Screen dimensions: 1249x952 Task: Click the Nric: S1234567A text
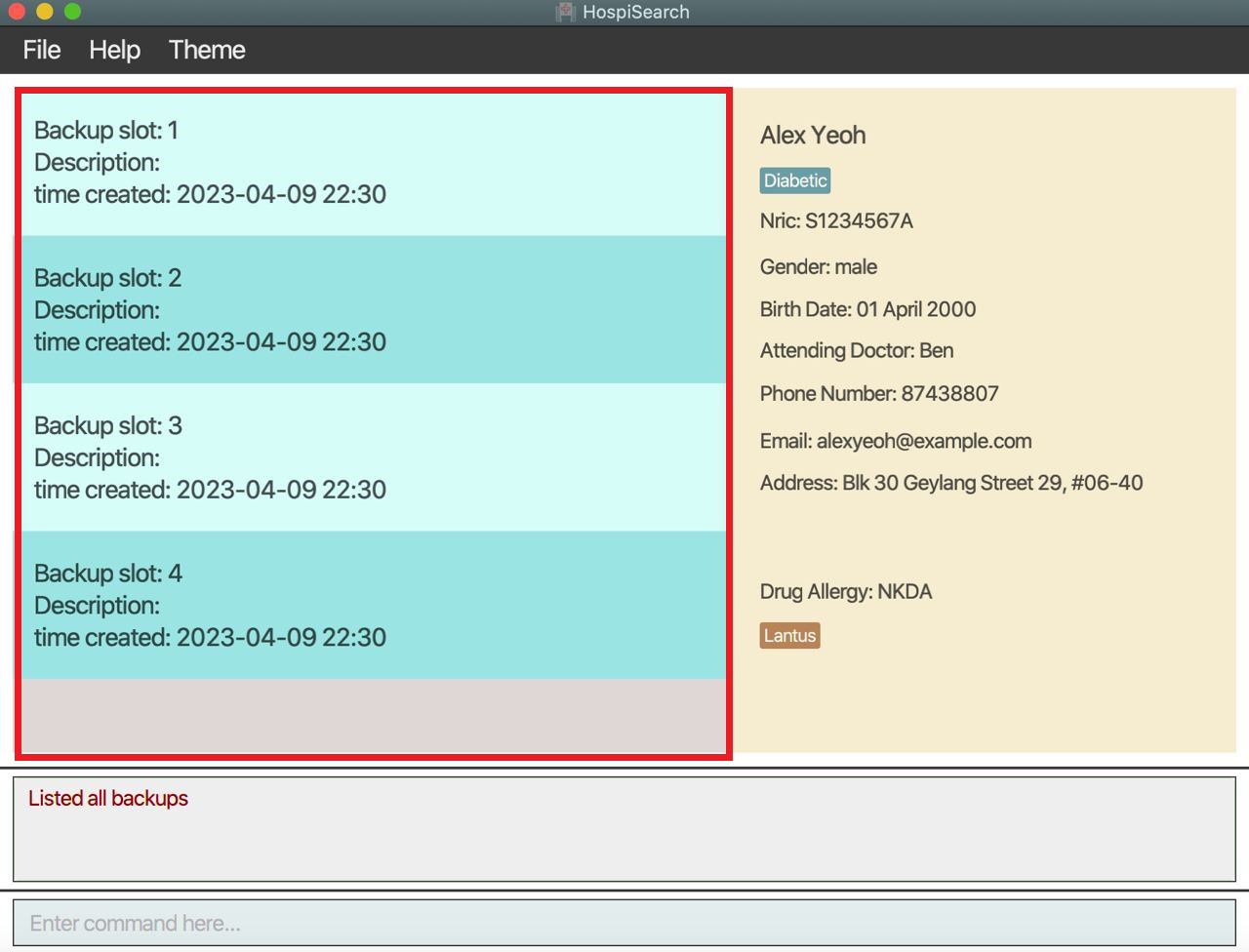tap(836, 221)
